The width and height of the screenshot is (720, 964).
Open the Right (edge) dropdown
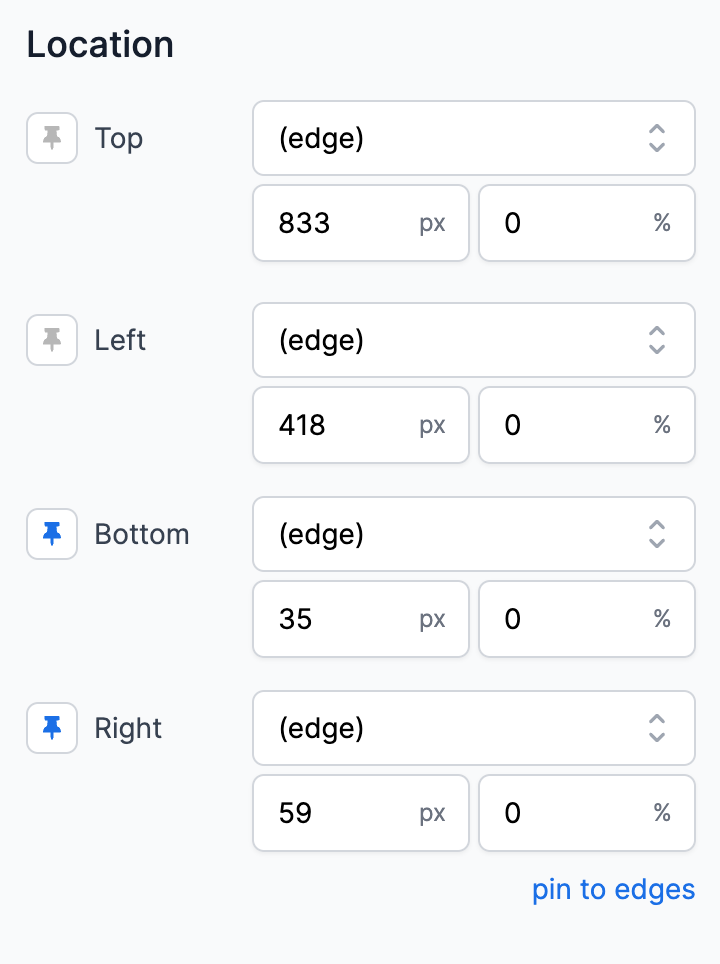[x=473, y=728]
